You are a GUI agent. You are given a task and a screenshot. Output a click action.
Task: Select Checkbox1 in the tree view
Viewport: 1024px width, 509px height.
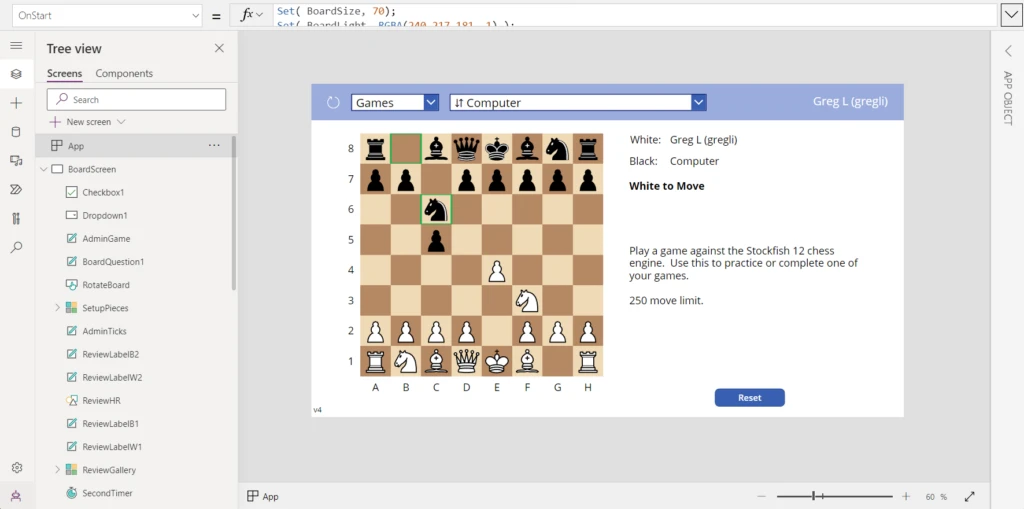[x=102, y=192]
